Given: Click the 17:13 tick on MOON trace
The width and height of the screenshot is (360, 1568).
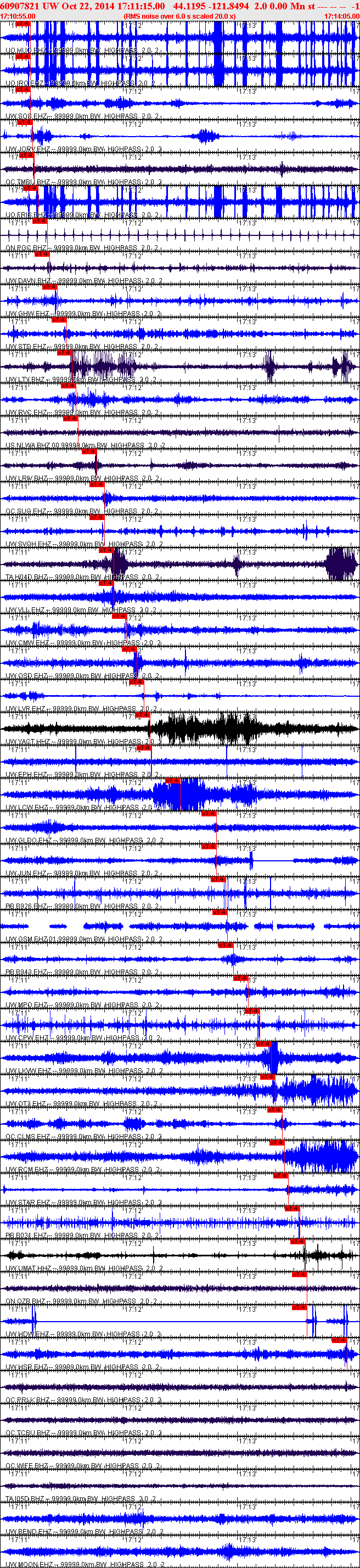Looking at the screenshot, I should [247, 1539].
